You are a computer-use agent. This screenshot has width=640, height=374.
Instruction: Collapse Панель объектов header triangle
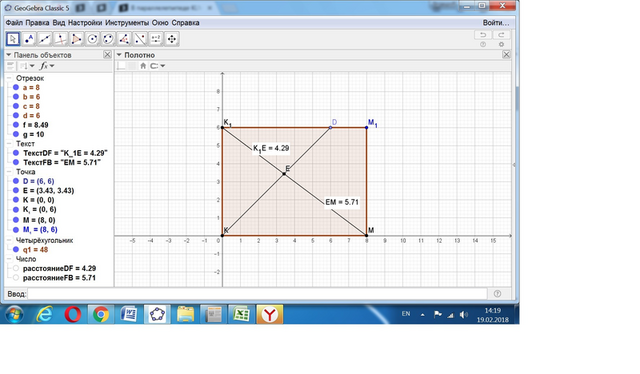click(9, 55)
